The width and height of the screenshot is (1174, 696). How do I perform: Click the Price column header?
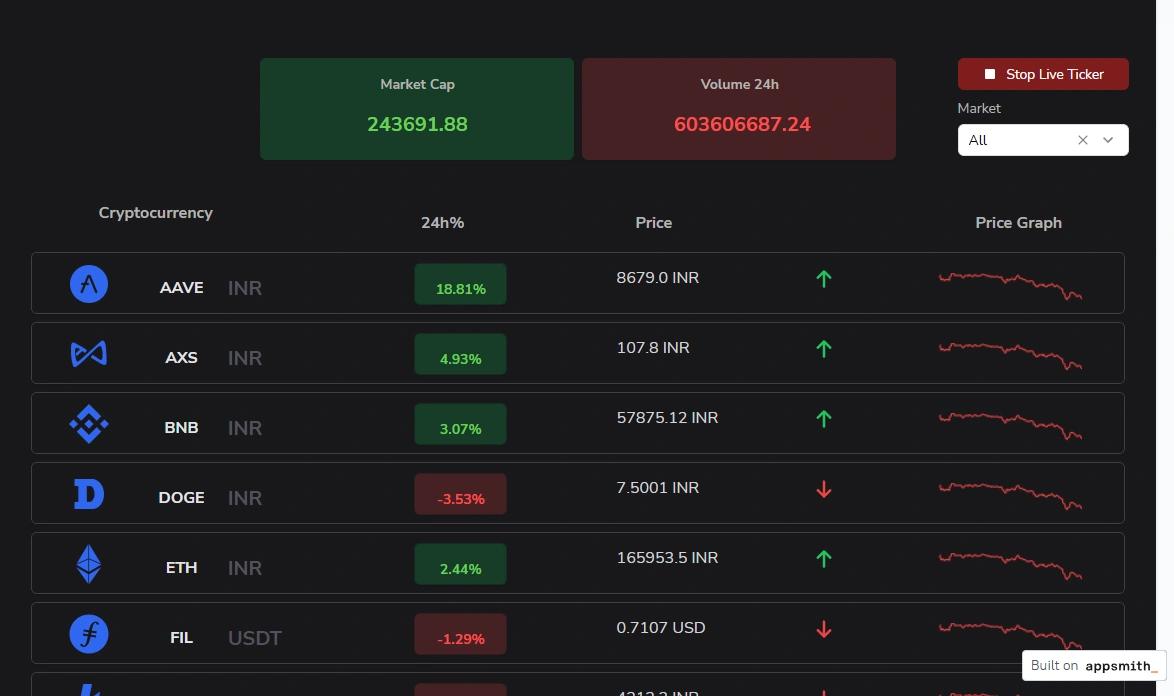coord(654,223)
